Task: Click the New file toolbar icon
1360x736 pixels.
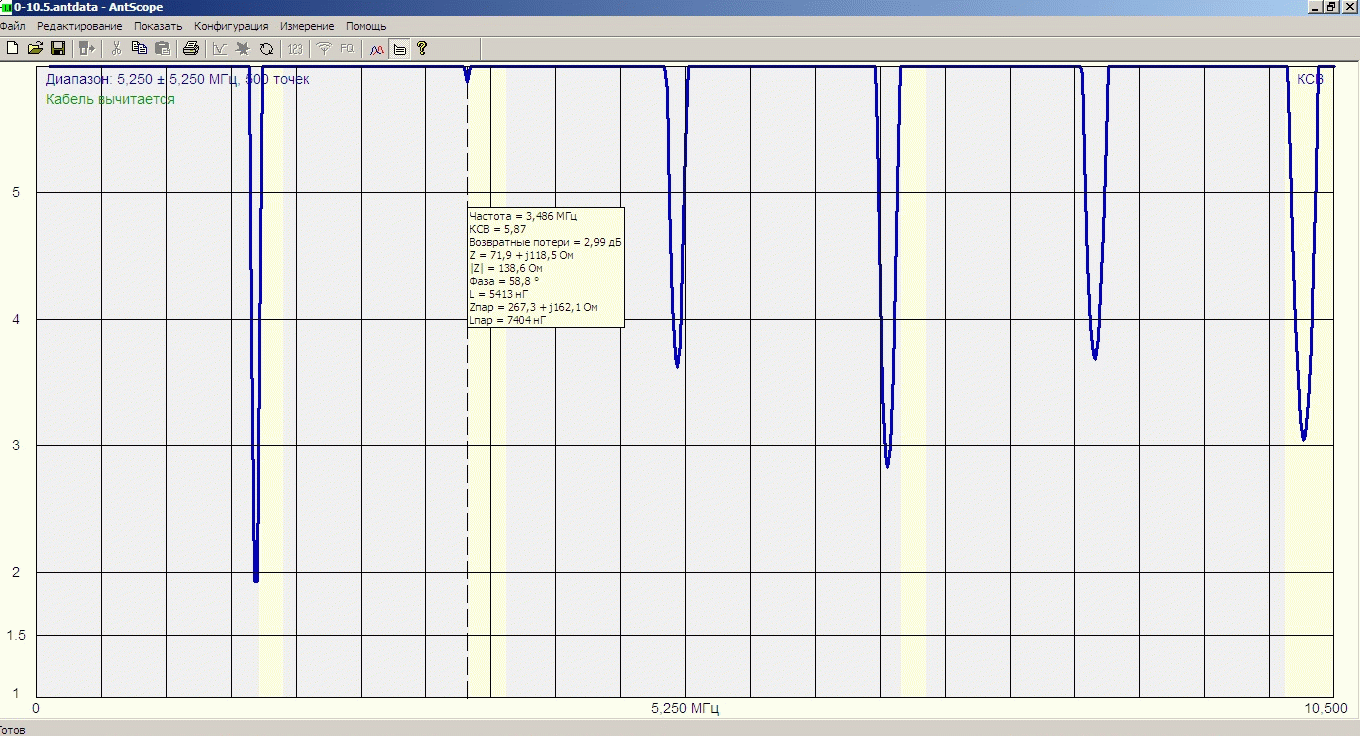Action: (11, 48)
